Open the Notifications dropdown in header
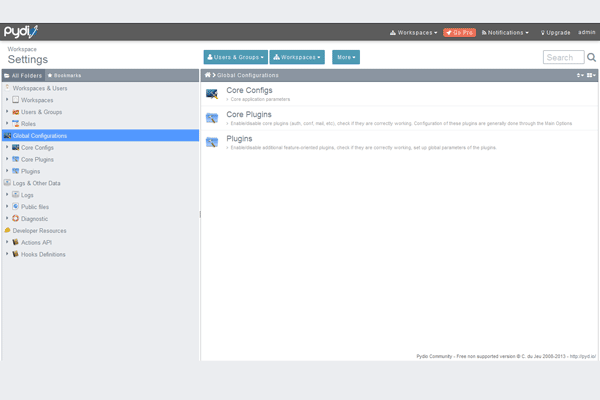 point(505,32)
